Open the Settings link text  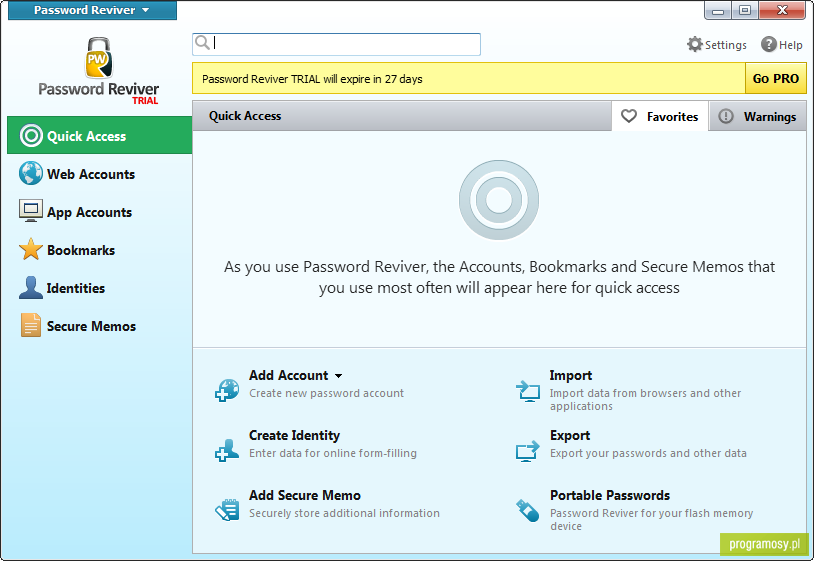(x=726, y=45)
